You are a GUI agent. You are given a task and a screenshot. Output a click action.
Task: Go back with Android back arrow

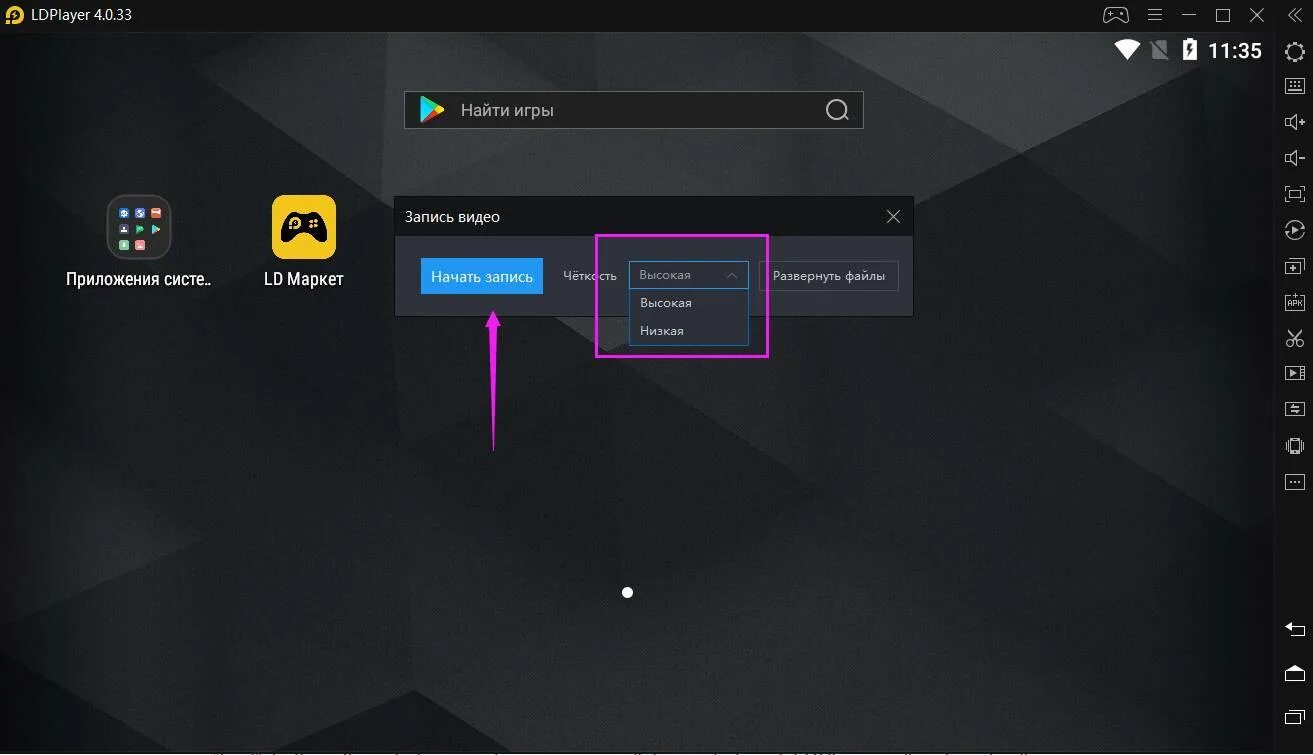[1295, 629]
